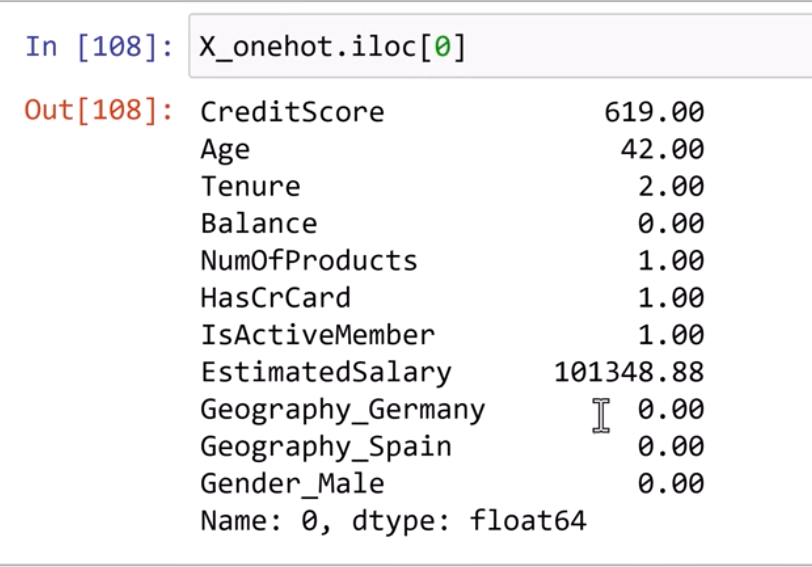Click the 101348.88 salary value

tap(629, 373)
